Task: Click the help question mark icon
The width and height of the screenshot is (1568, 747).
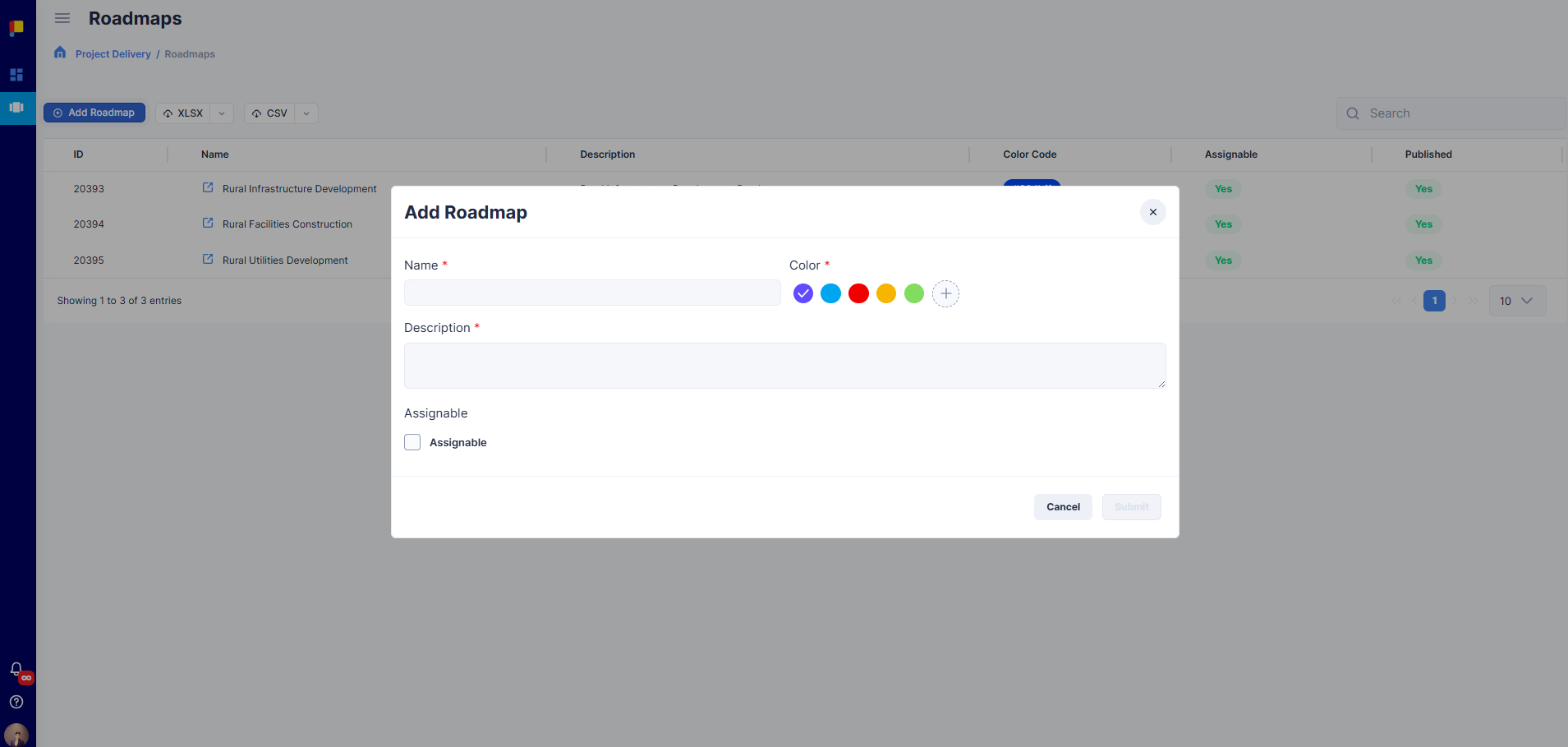Action: pos(16,702)
